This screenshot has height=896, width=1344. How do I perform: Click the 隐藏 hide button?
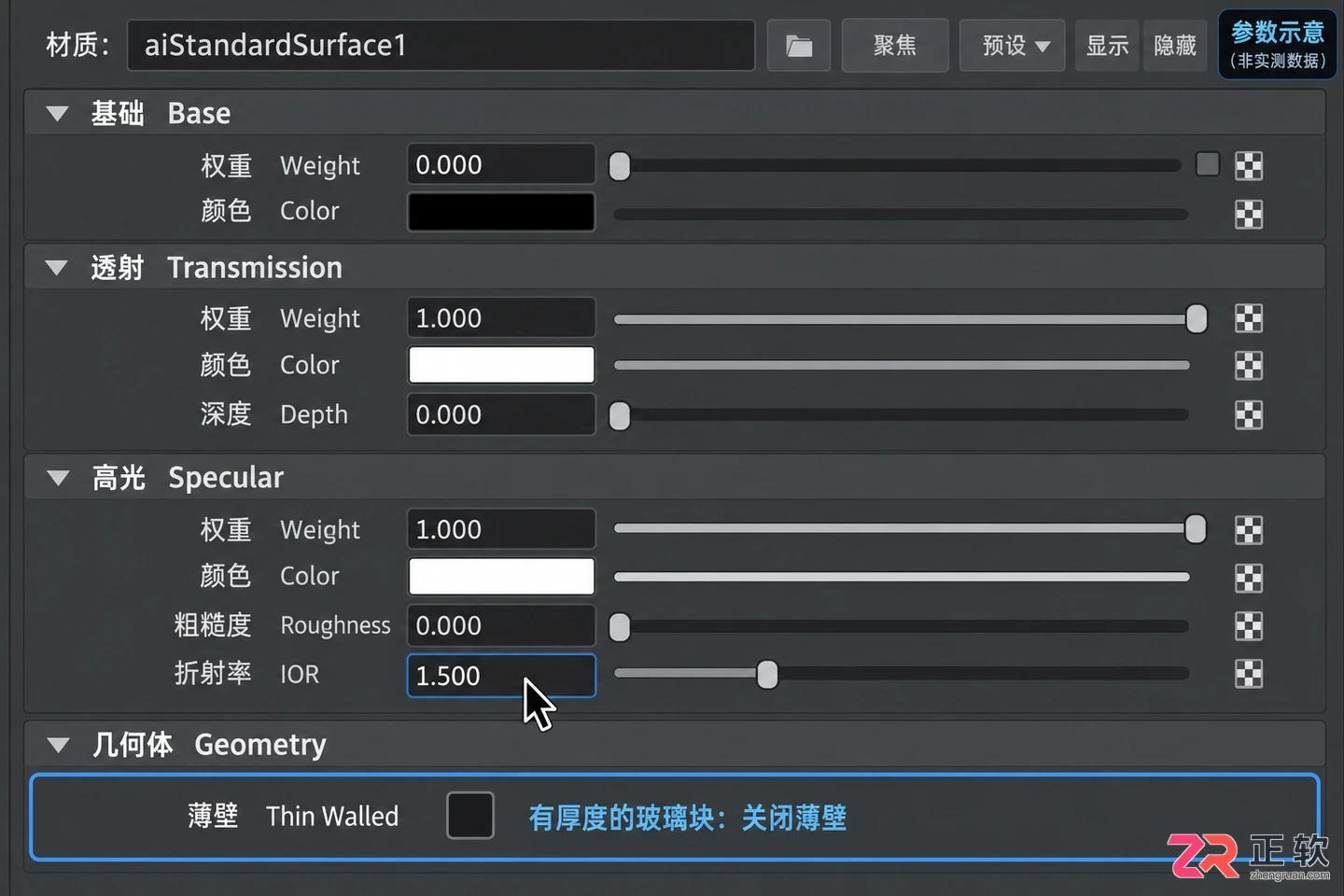click(1175, 46)
